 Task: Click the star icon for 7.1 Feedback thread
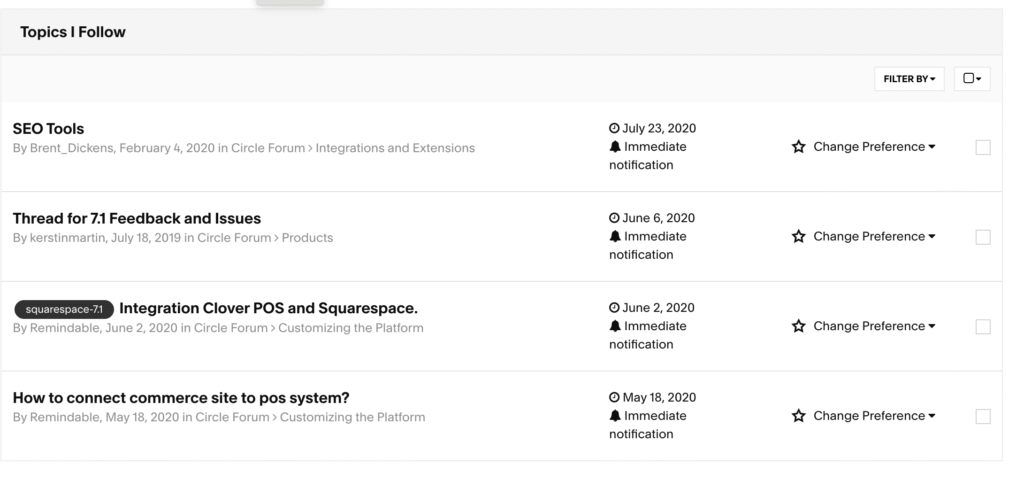(799, 237)
